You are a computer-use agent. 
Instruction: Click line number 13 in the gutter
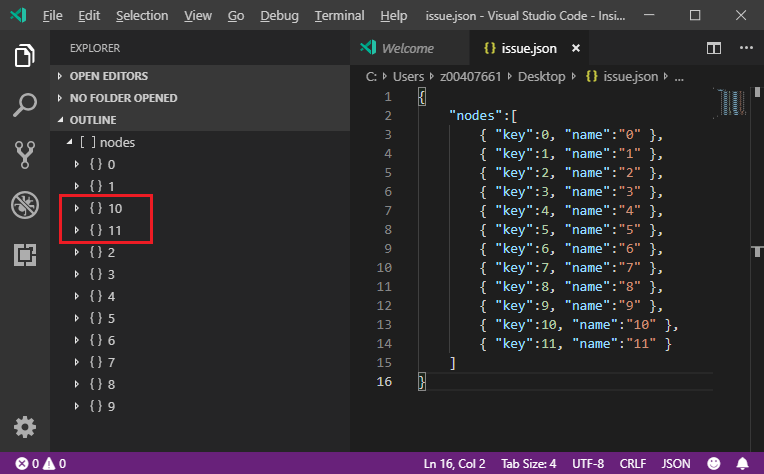tap(384, 324)
